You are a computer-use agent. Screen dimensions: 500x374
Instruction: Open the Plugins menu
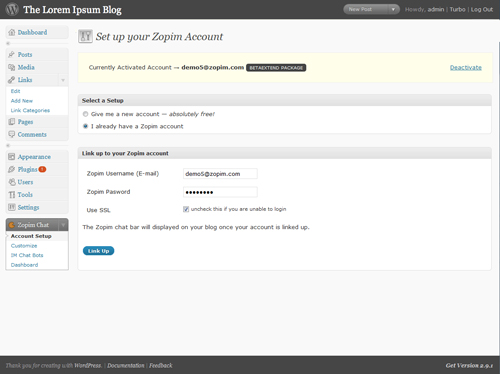coord(27,169)
